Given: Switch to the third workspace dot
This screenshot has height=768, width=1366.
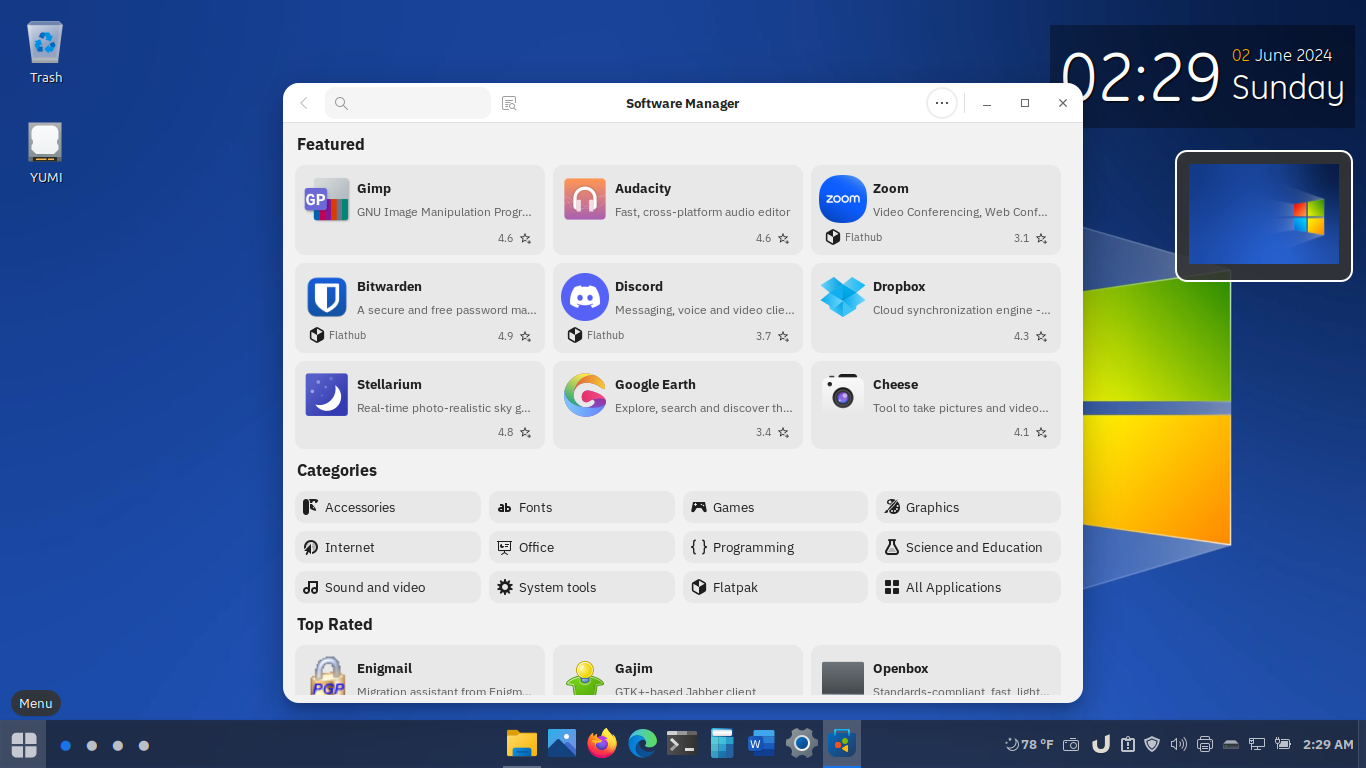Looking at the screenshot, I should tap(118, 745).
